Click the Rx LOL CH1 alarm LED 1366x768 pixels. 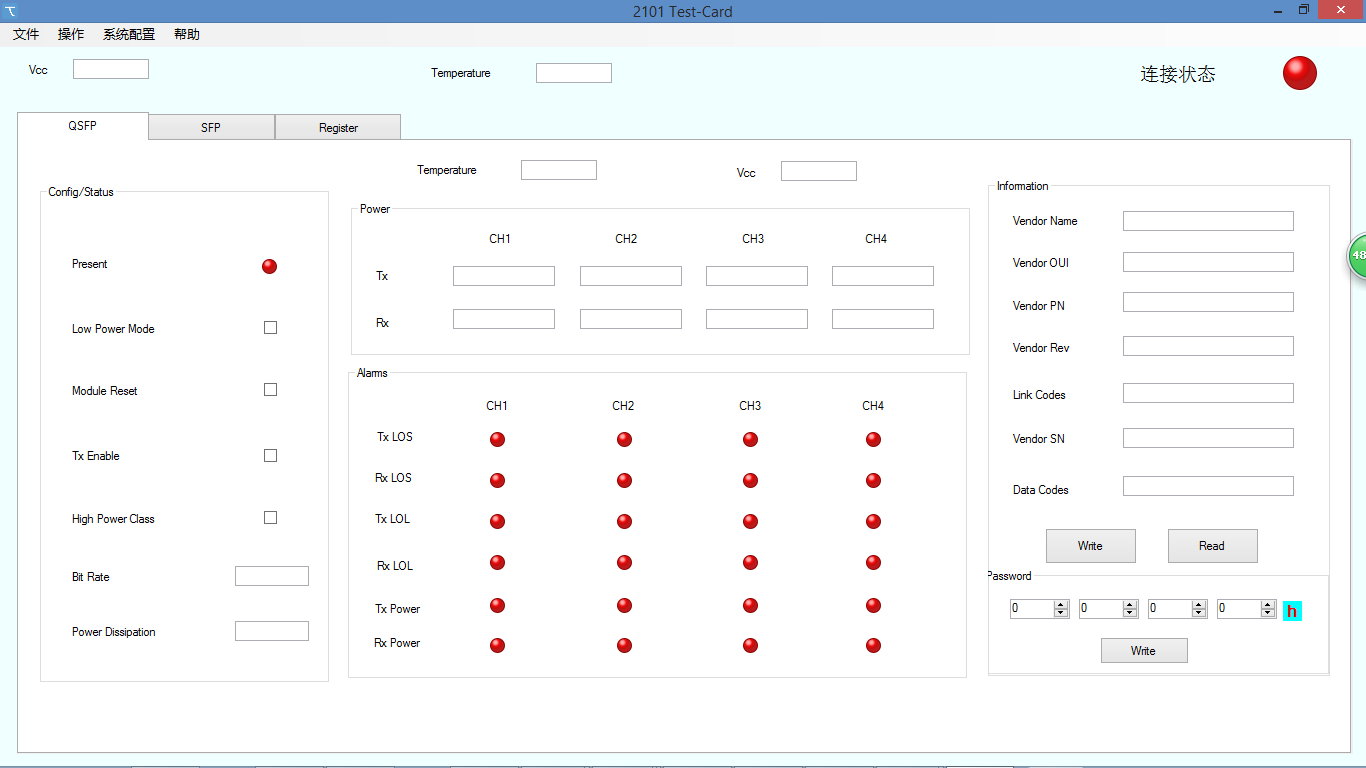[x=497, y=562]
